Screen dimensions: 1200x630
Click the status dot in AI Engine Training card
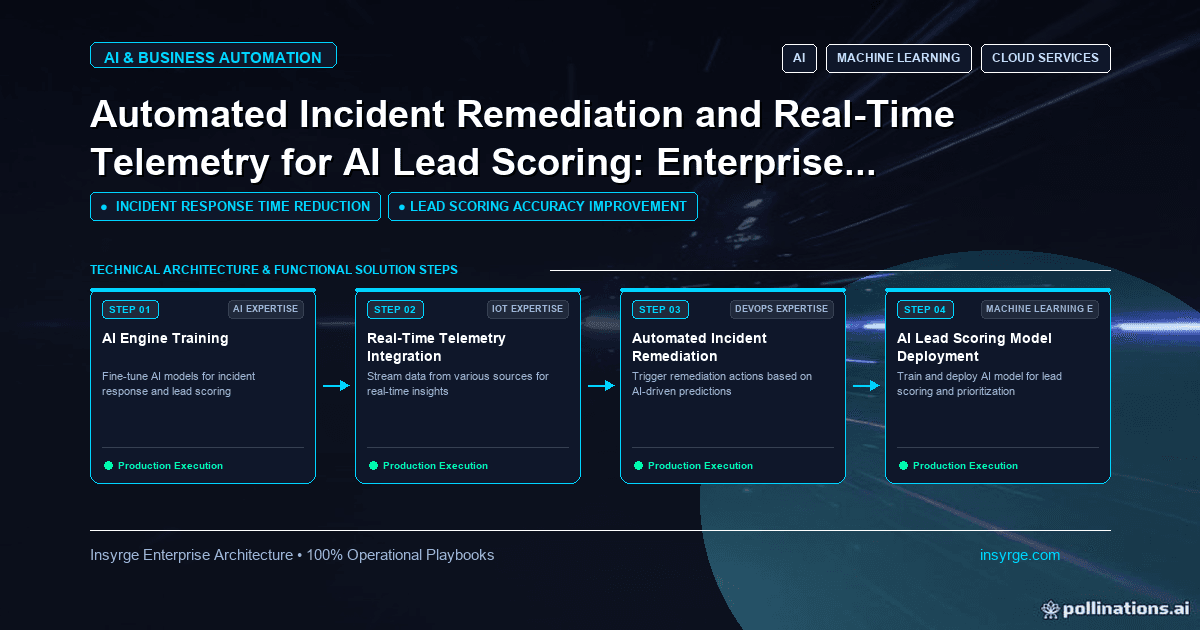pos(109,465)
